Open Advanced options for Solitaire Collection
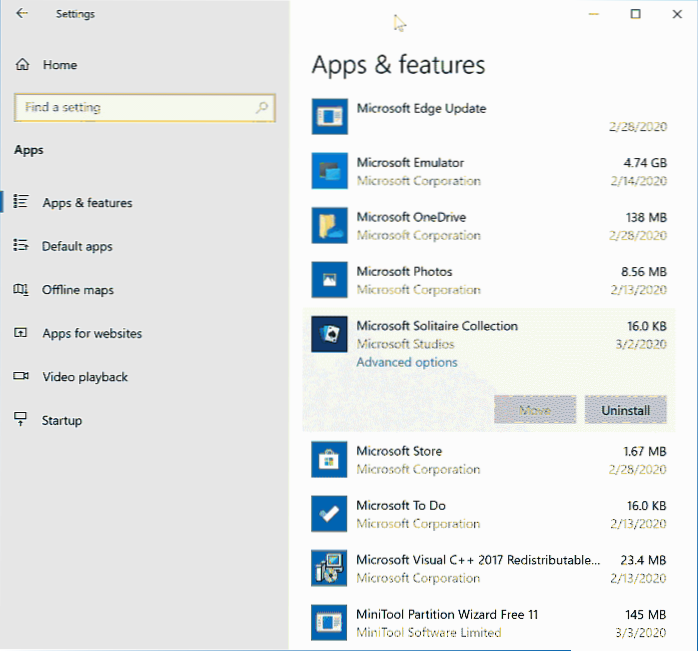 coord(406,362)
